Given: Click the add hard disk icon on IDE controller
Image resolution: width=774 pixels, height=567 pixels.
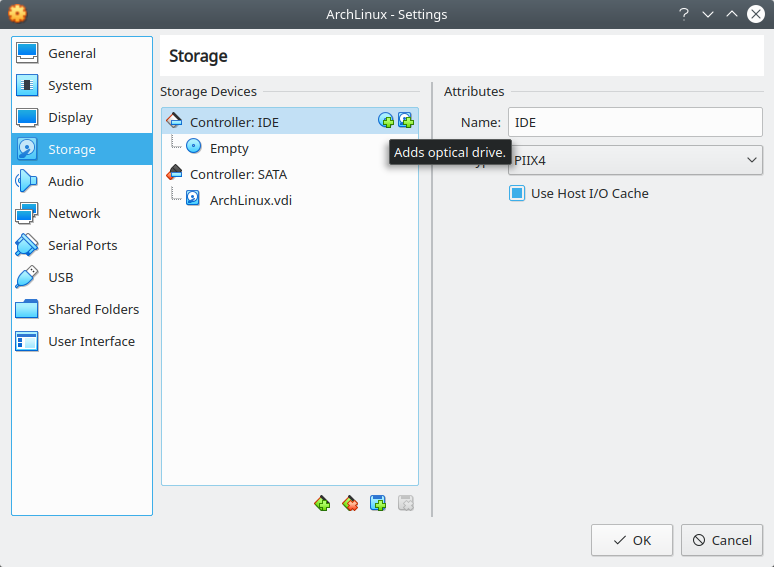Looking at the screenshot, I should coord(406,120).
